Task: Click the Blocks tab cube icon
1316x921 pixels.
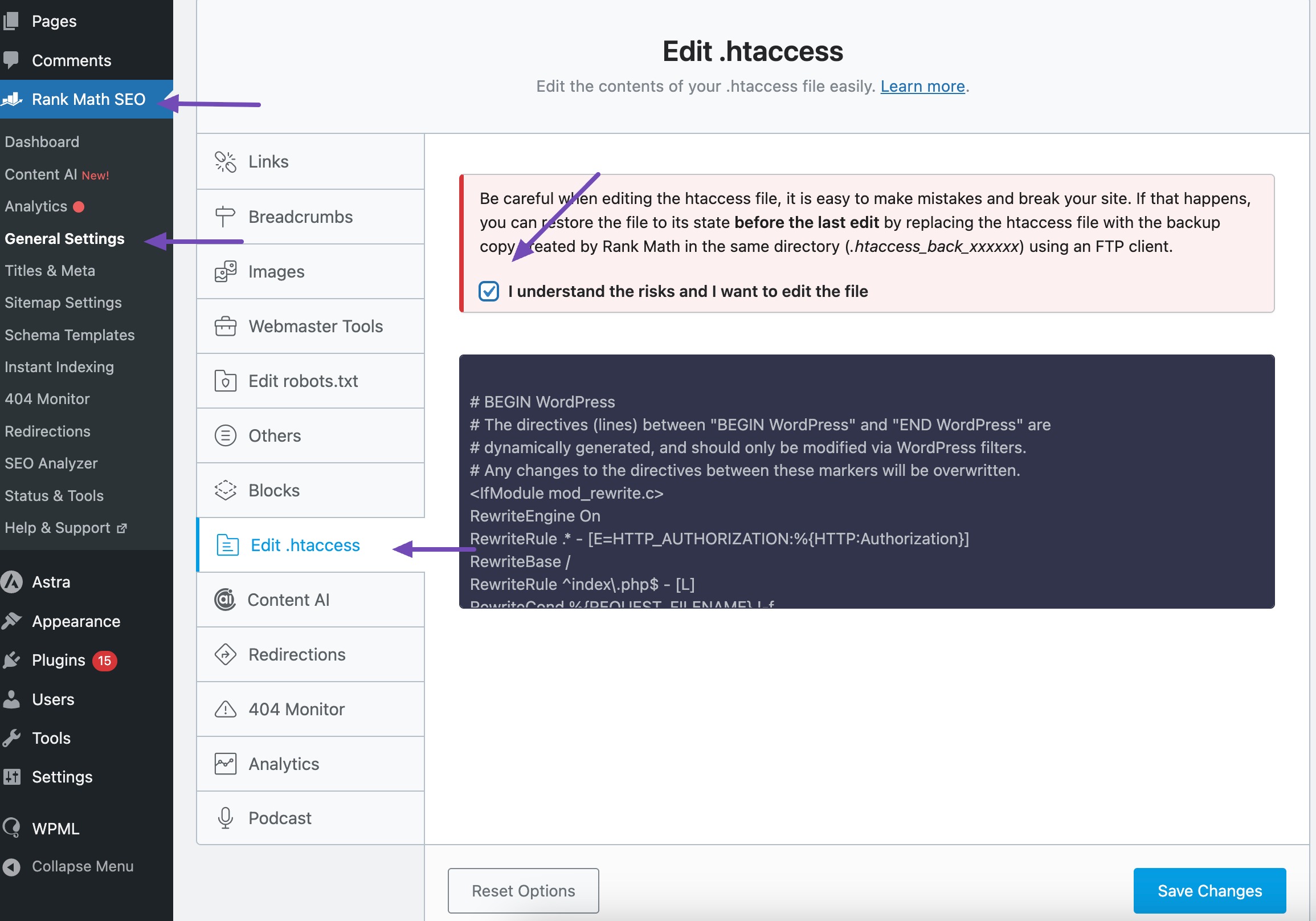Action: [225, 490]
